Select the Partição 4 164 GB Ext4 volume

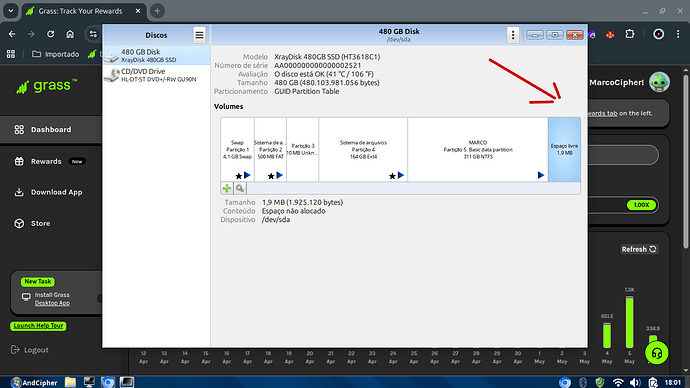[x=363, y=149]
